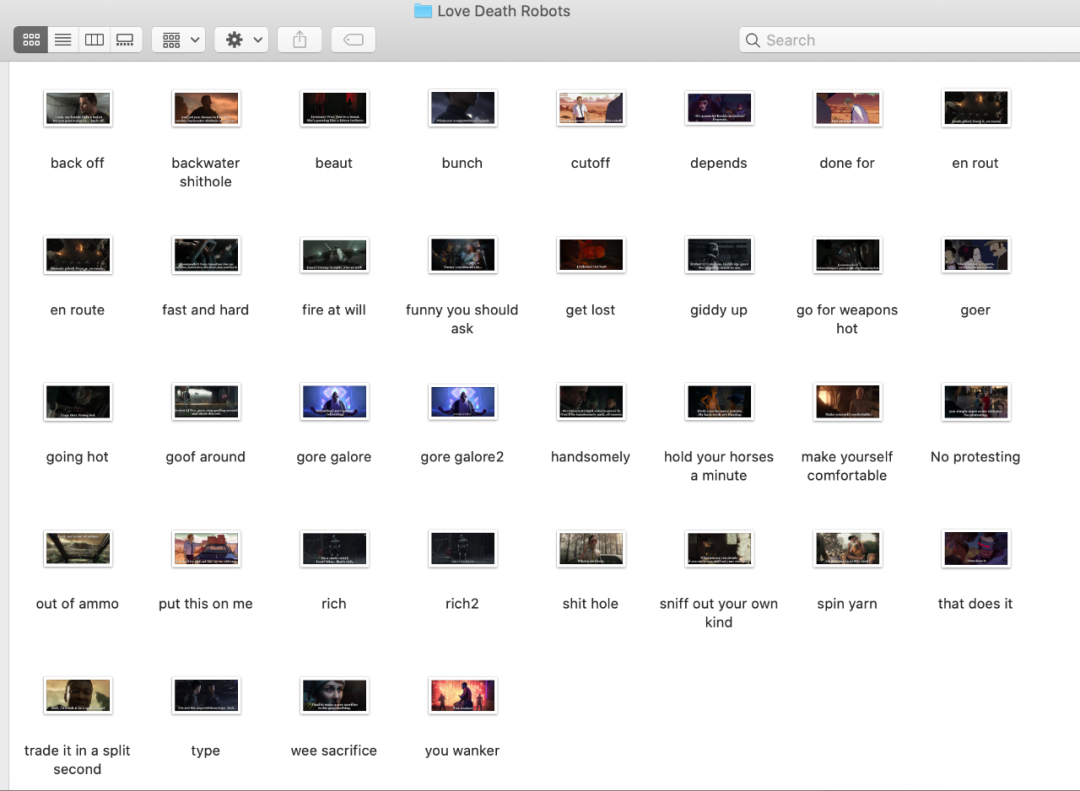Viewport: 1080px width, 791px height.
Task: Select the 'done for' image thumbnail
Action: click(847, 108)
